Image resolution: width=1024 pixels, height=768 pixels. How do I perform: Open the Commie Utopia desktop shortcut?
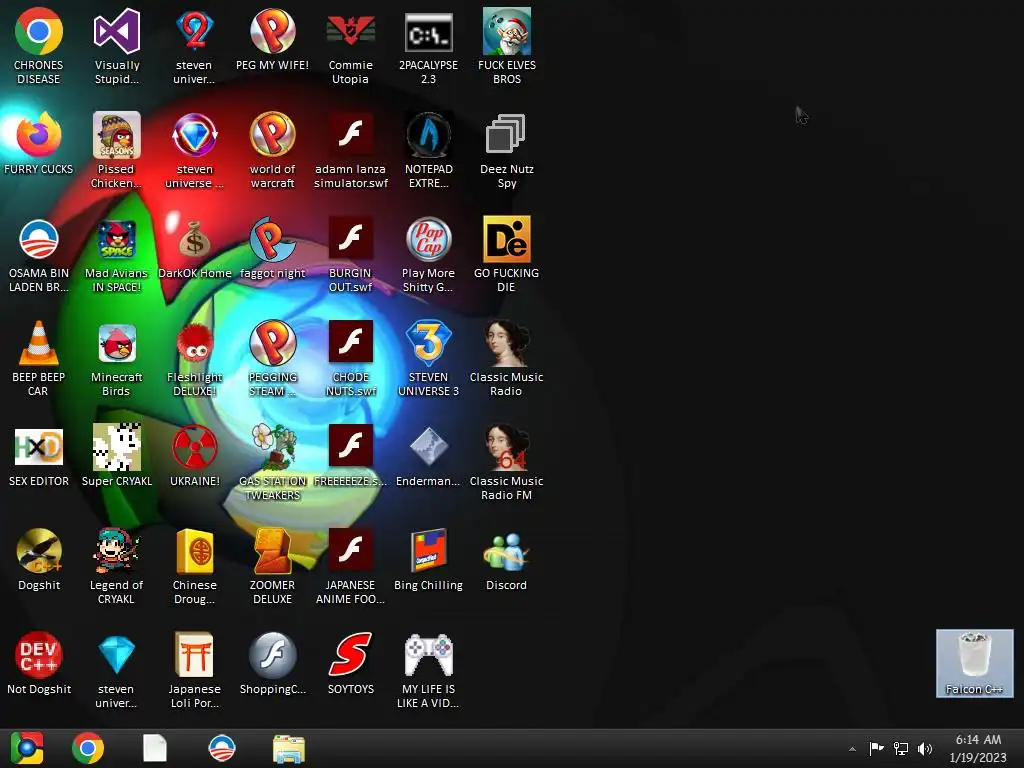[x=351, y=31]
